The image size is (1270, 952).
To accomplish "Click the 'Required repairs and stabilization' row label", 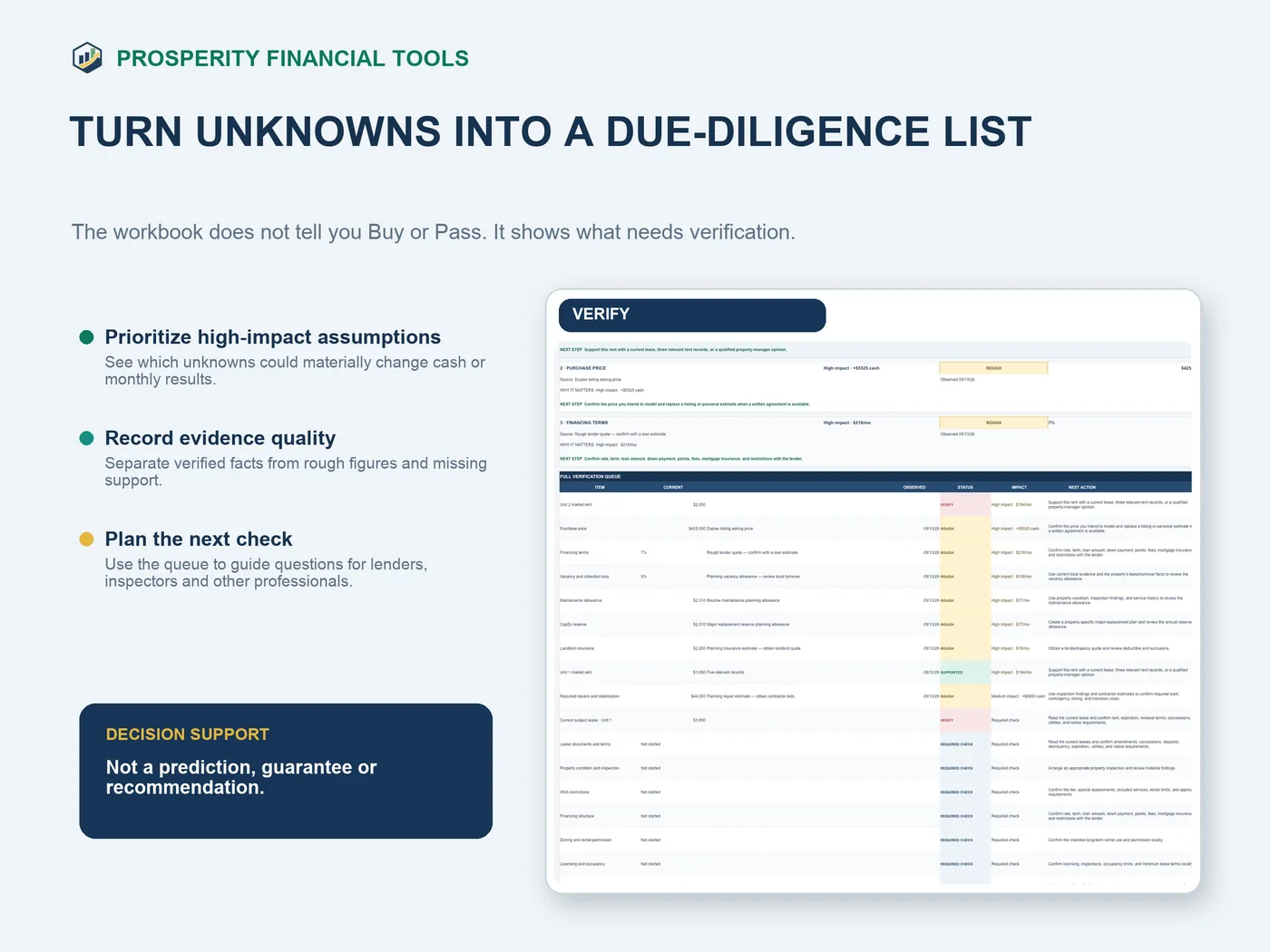I will coord(590,697).
